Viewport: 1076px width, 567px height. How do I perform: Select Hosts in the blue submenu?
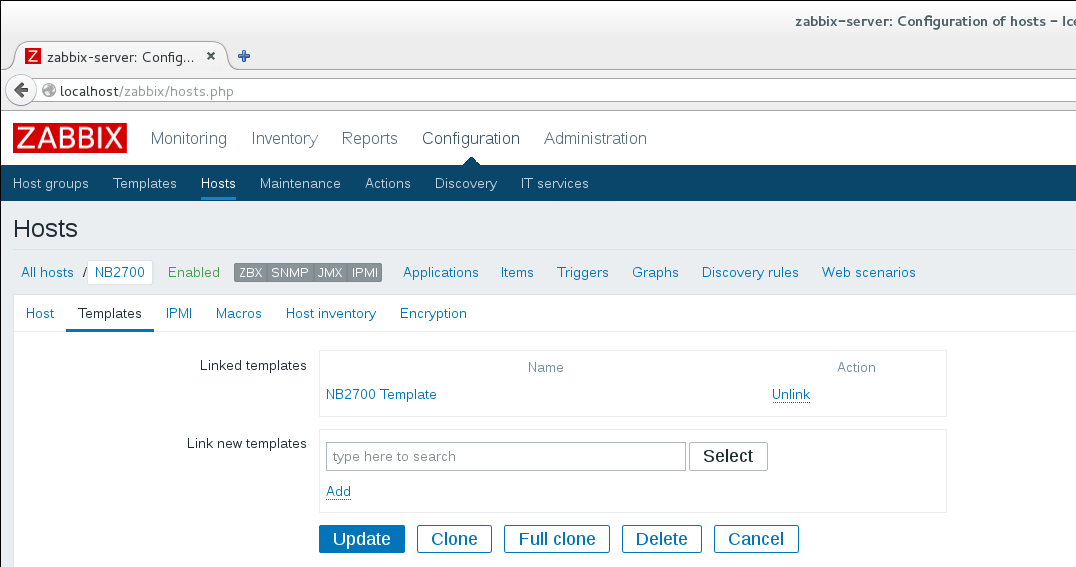pyautogui.click(x=218, y=183)
